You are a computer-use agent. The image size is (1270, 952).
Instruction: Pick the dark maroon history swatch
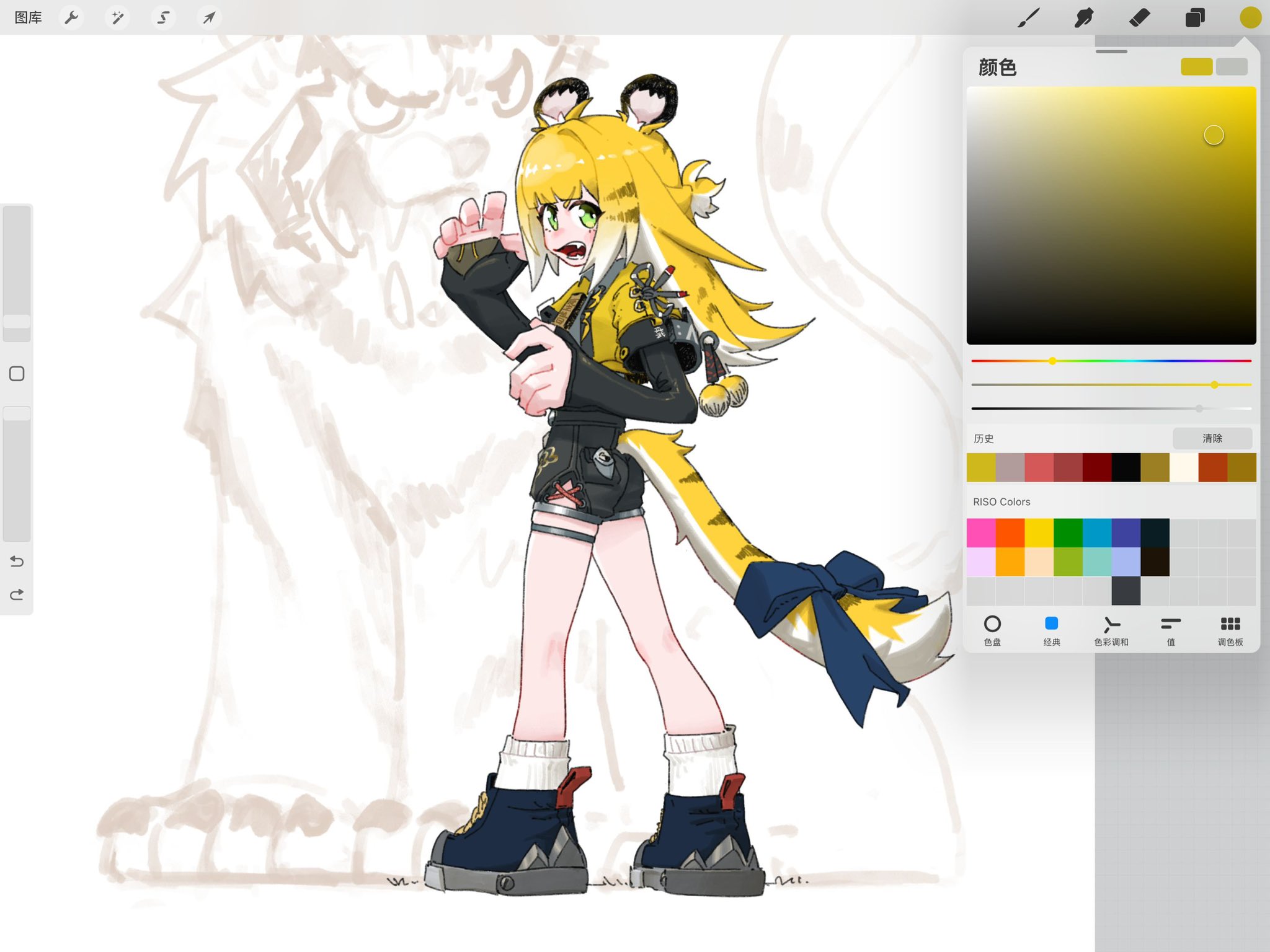[1097, 467]
